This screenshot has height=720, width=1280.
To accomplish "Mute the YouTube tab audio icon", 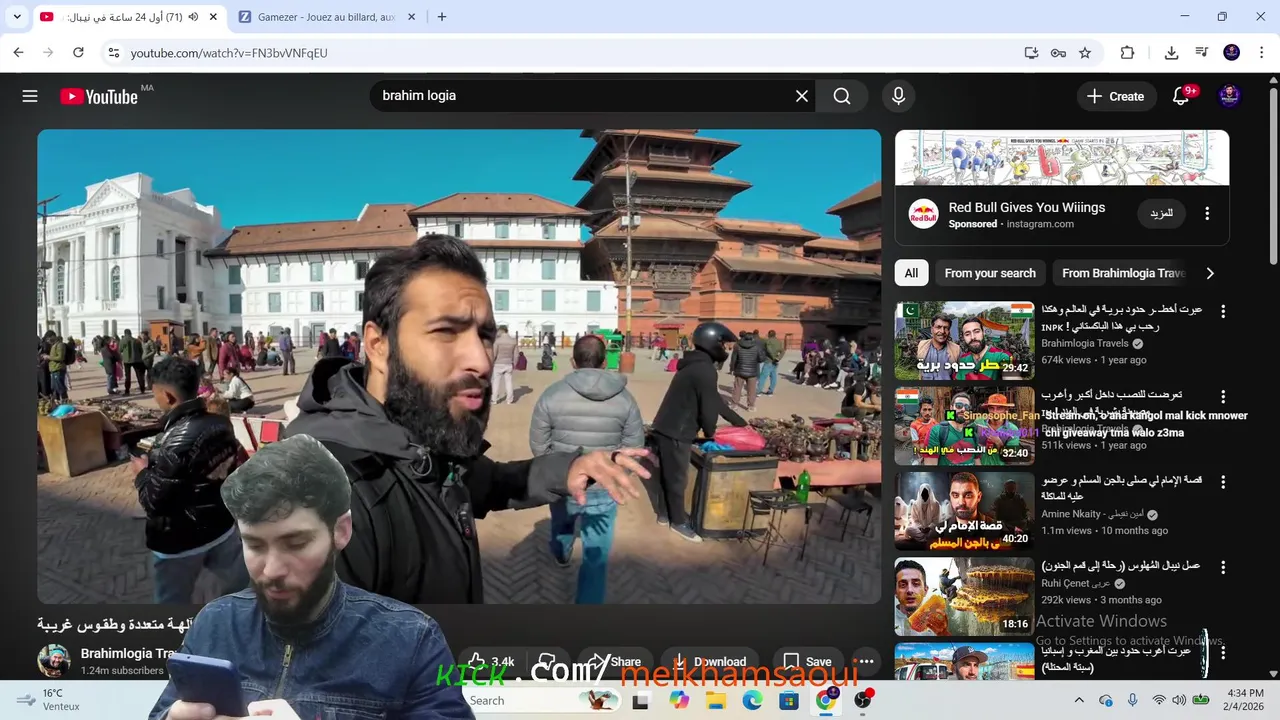I will pyautogui.click(x=193, y=17).
